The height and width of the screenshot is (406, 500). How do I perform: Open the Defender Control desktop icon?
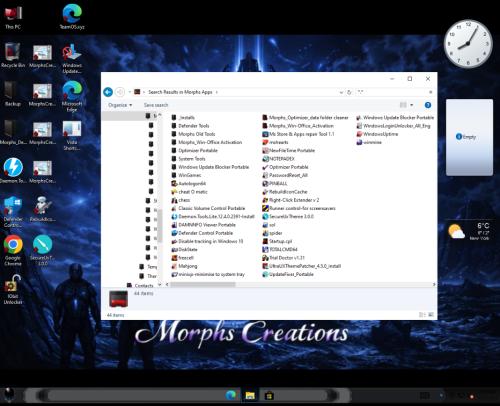point(13,212)
